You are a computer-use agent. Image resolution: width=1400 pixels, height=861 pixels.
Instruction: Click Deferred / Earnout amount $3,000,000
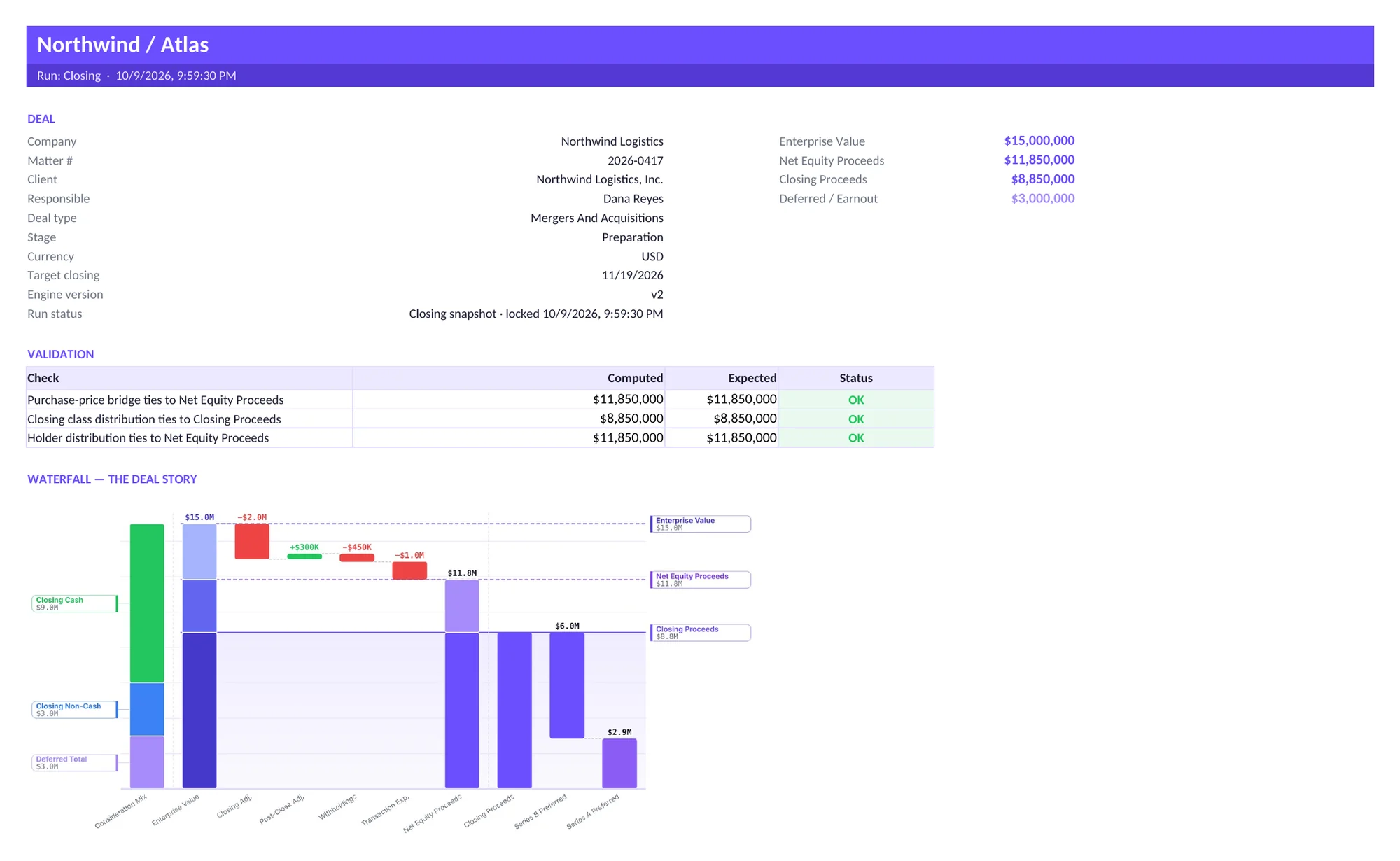(x=1042, y=199)
